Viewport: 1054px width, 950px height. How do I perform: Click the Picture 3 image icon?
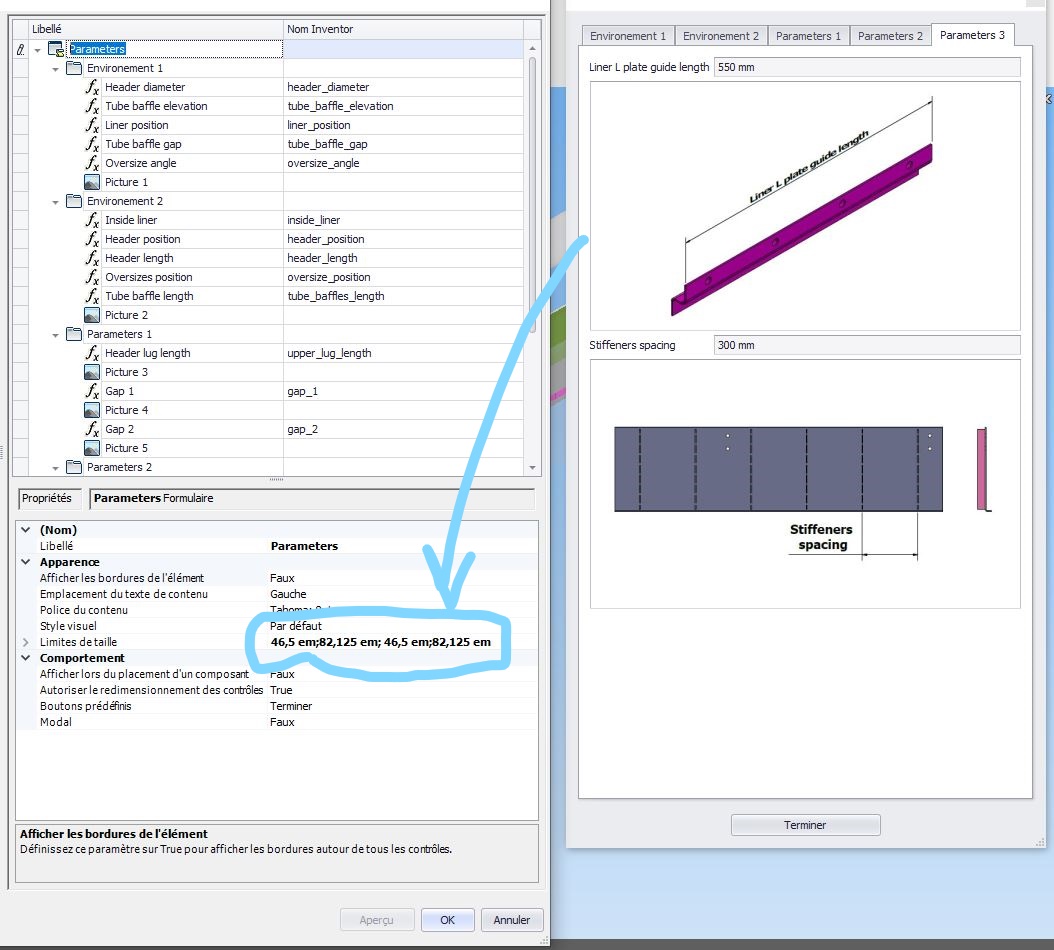pyautogui.click(x=93, y=372)
